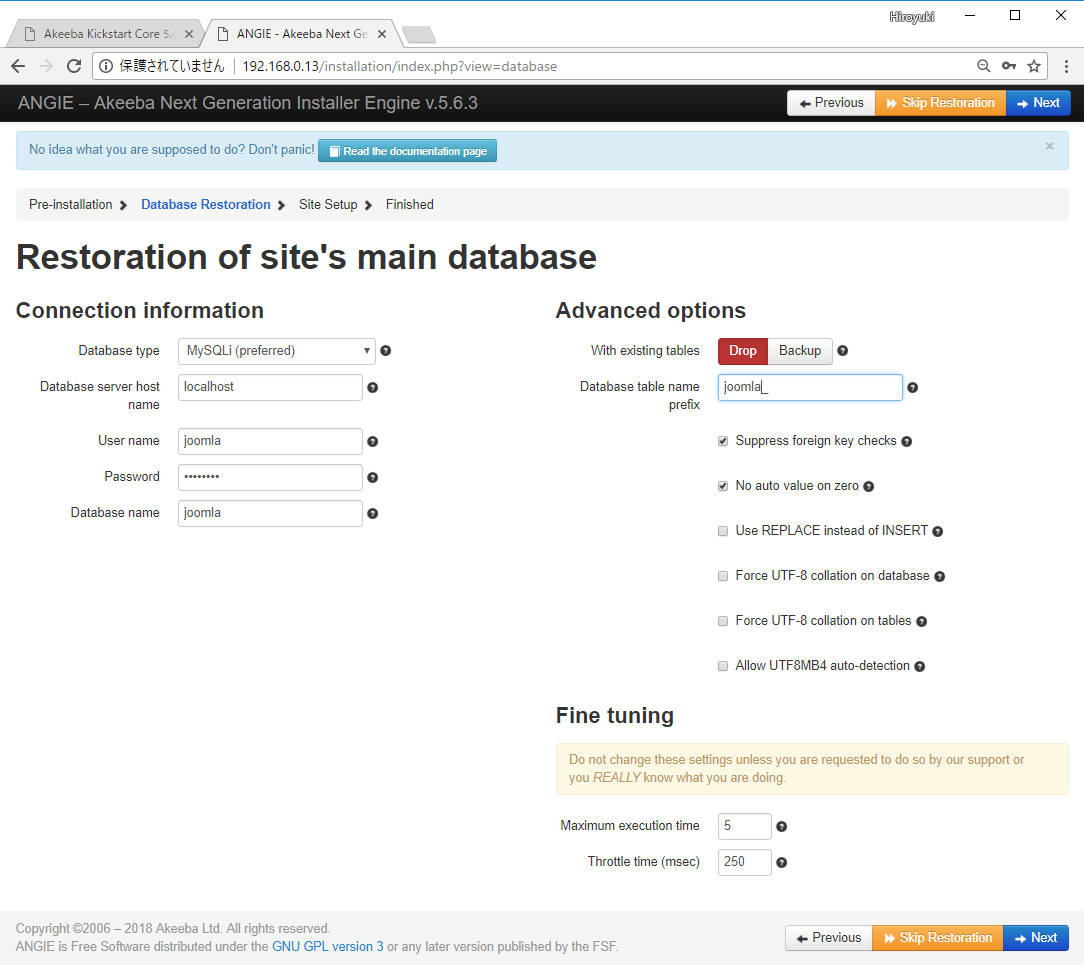Click the browser address bar URL
Viewport: 1084px width, 965px height.
[400, 66]
